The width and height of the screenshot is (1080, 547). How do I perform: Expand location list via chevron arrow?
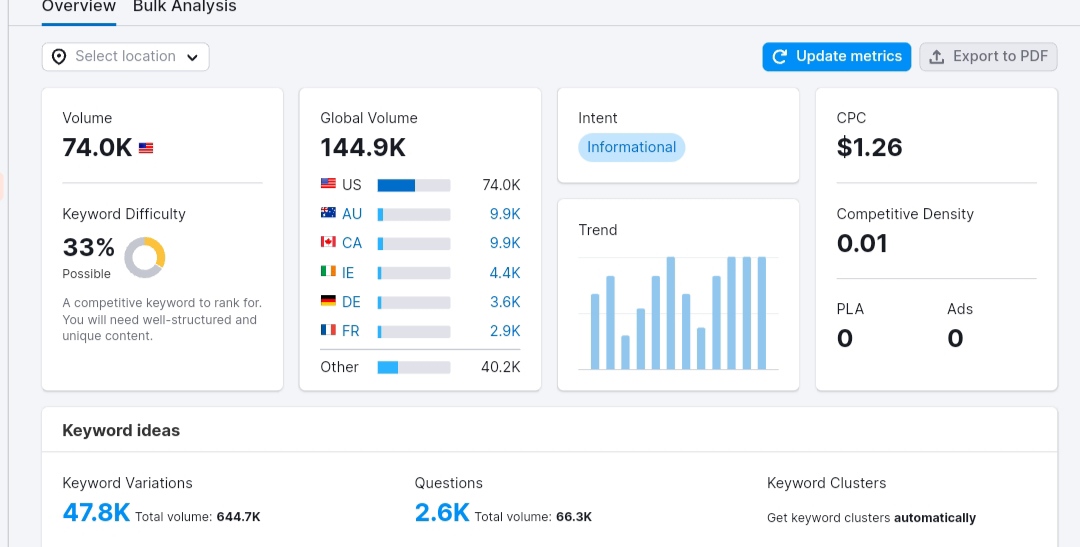click(193, 57)
